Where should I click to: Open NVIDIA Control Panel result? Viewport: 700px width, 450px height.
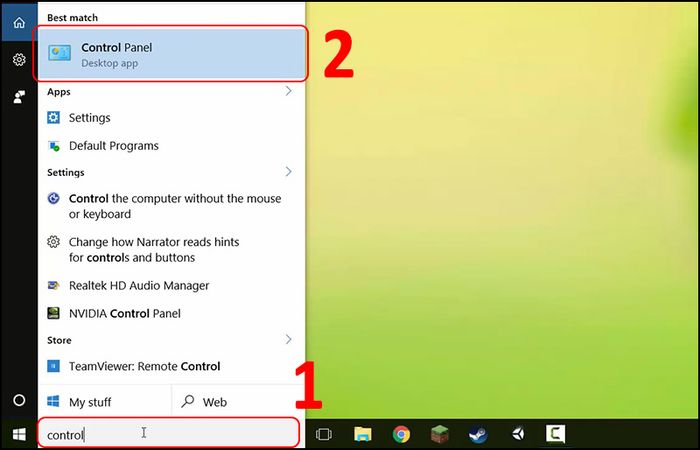click(171, 313)
